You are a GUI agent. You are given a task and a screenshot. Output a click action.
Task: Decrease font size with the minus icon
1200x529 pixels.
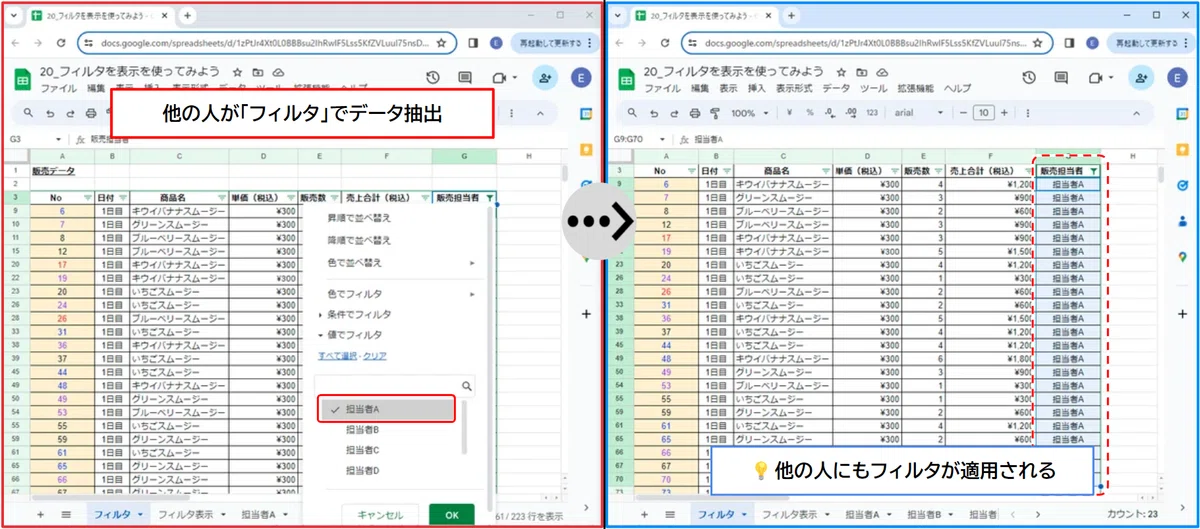coord(966,113)
